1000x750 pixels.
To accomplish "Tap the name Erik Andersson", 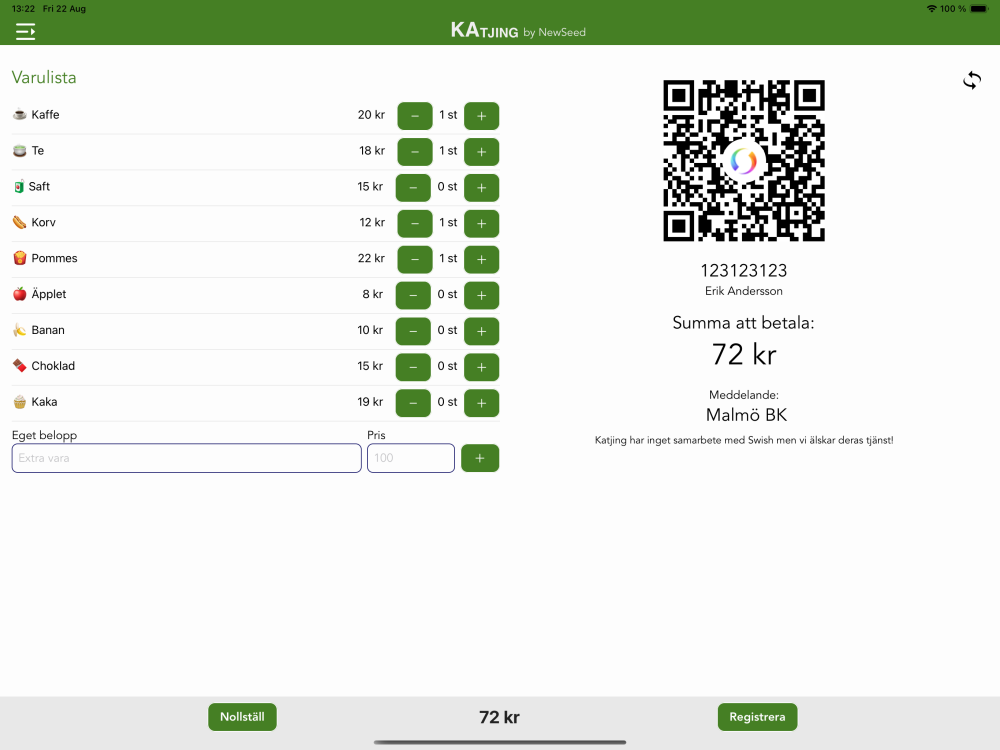I will tap(744, 291).
